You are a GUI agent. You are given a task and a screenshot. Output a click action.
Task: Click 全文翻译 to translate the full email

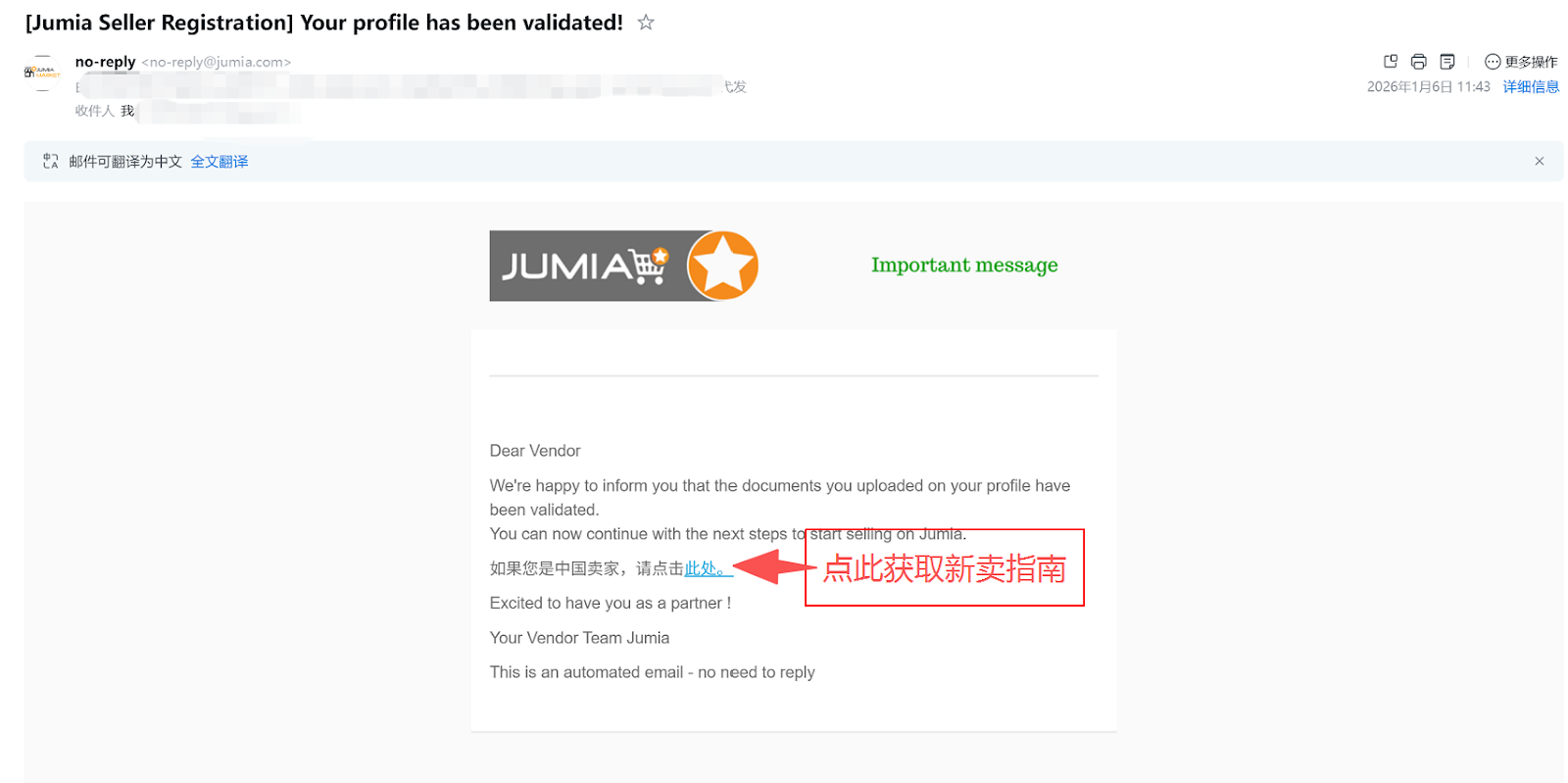pos(220,162)
